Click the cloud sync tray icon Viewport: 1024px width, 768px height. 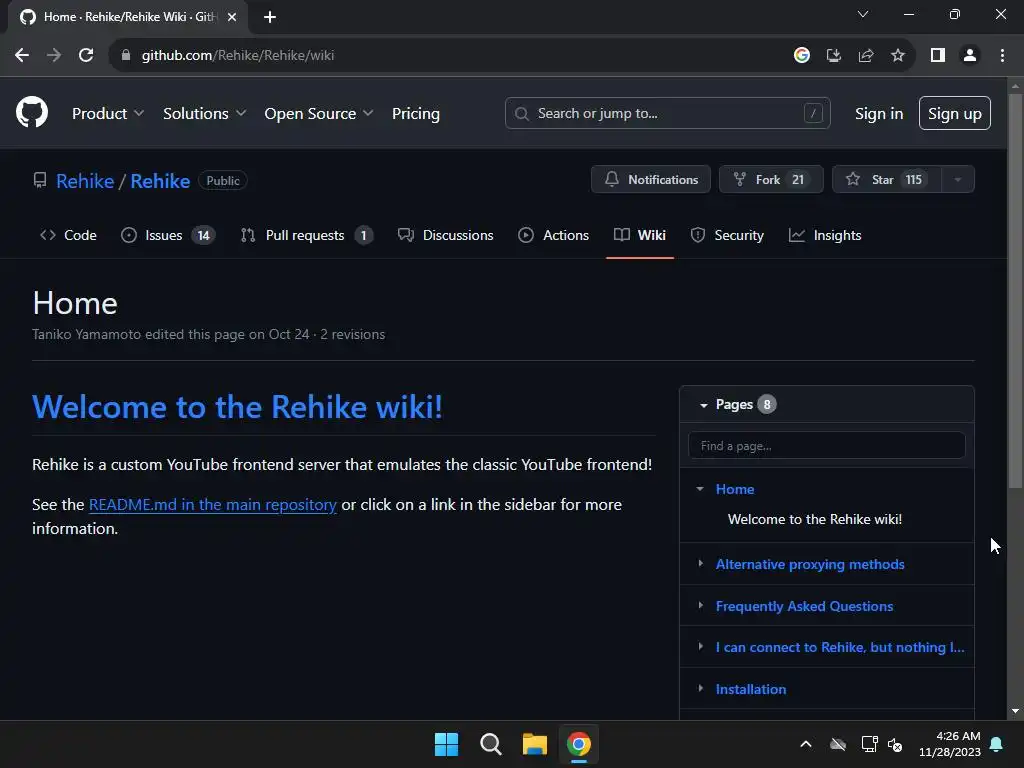tap(838, 744)
